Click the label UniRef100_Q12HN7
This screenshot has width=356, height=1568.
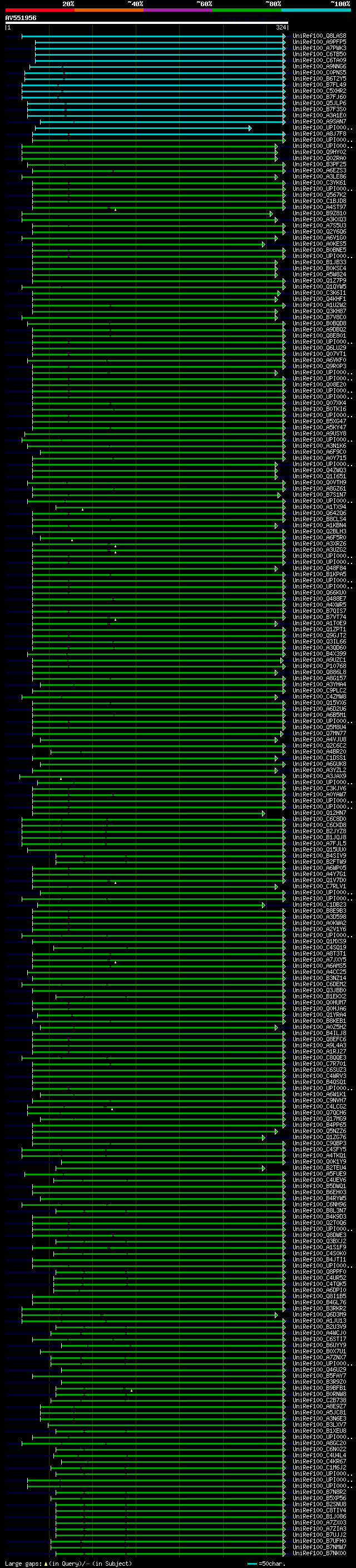click(x=319, y=813)
